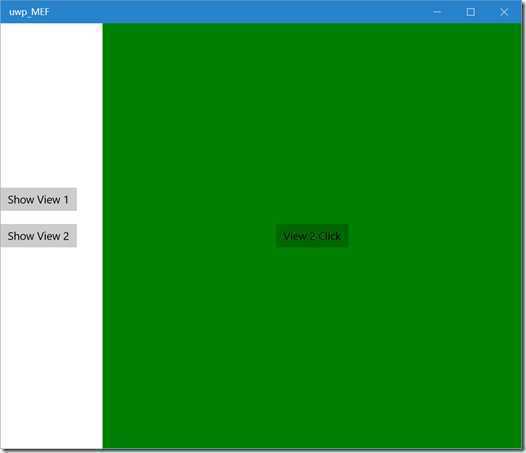Close the uwp_MEF window
The image size is (526, 453).
click(504, 12)
